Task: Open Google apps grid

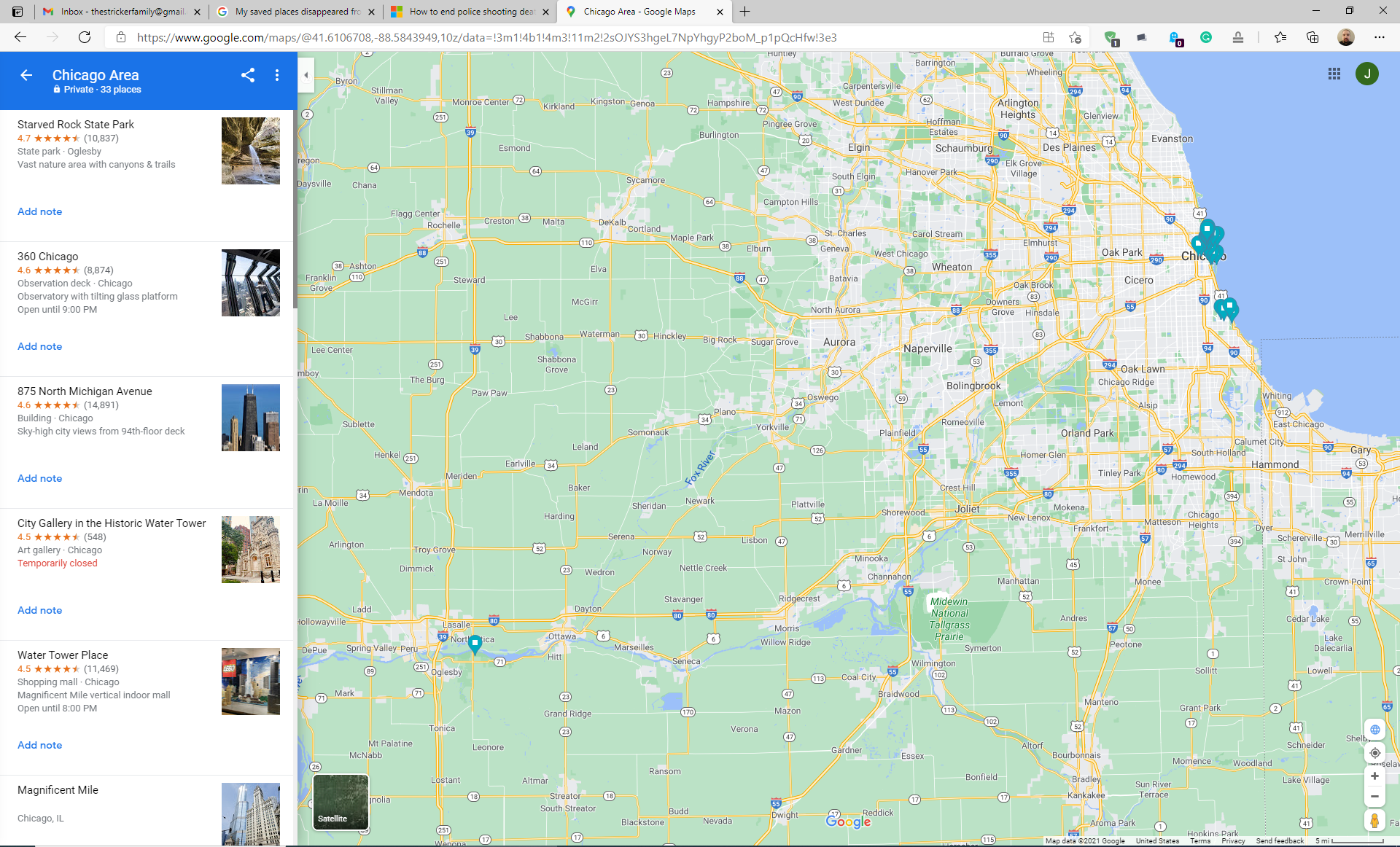Action: [x=1334, y=74]
